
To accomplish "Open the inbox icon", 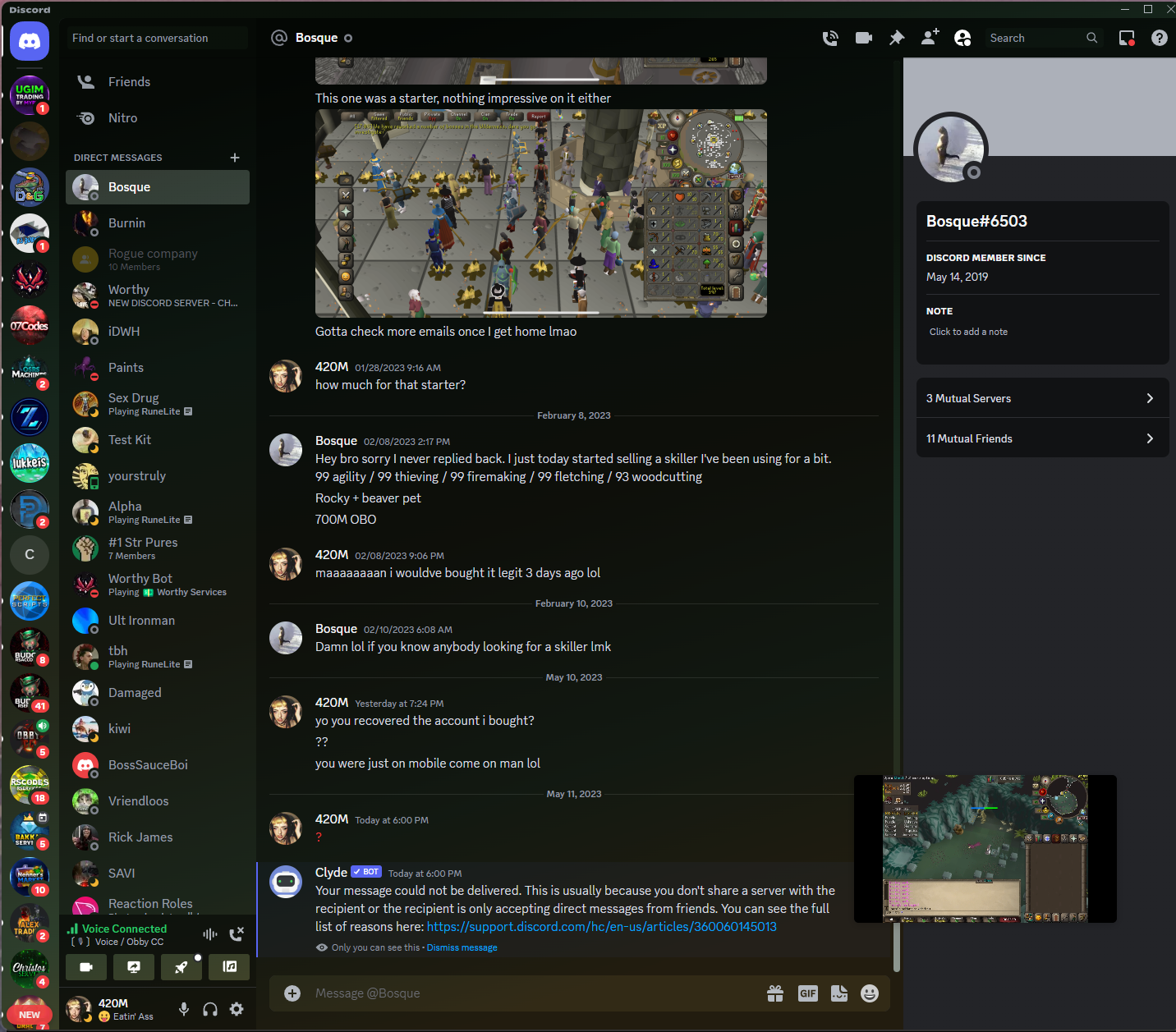I will [1127, 38].
